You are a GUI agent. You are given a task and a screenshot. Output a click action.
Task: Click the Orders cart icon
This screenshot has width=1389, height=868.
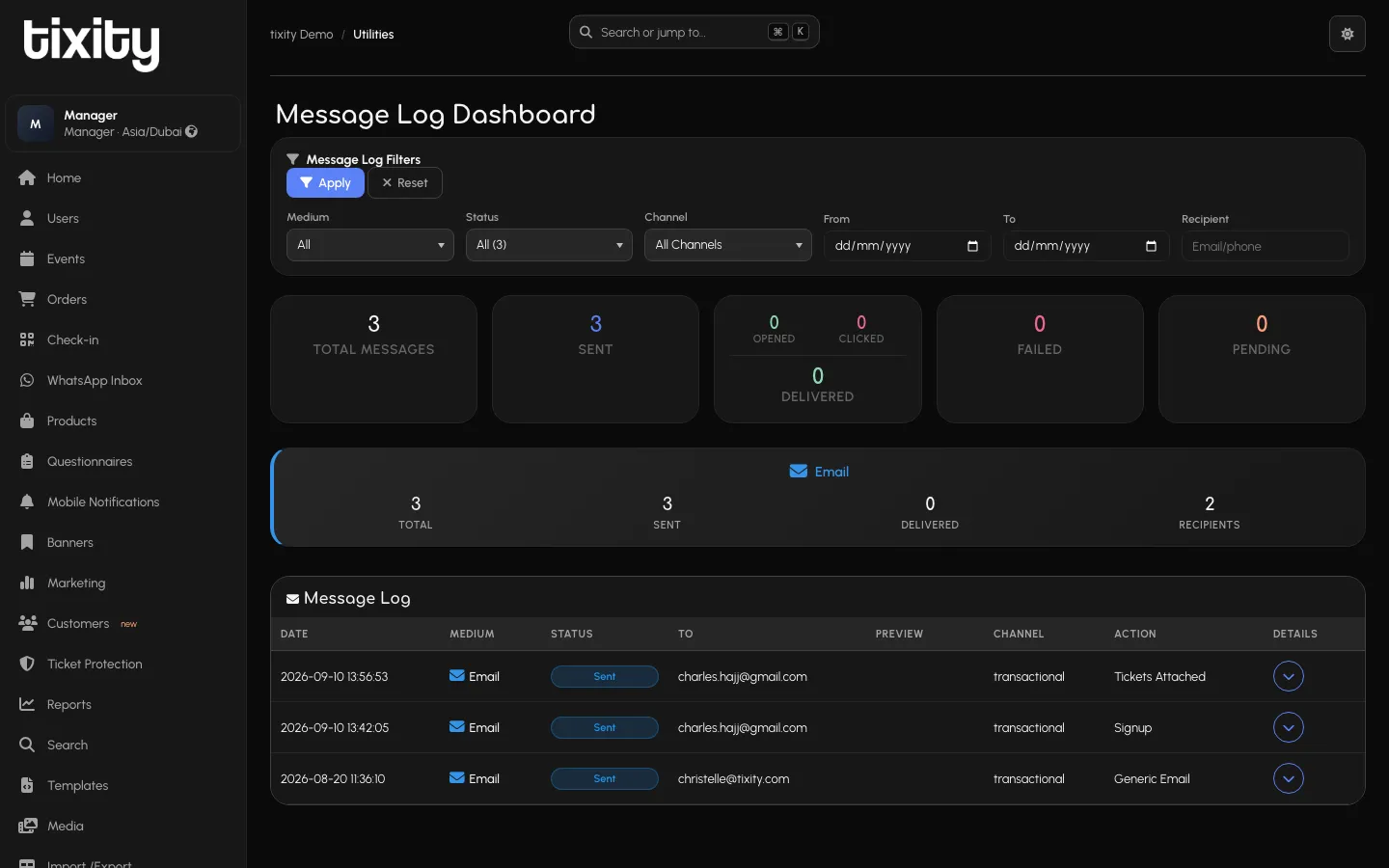point(27,299)
